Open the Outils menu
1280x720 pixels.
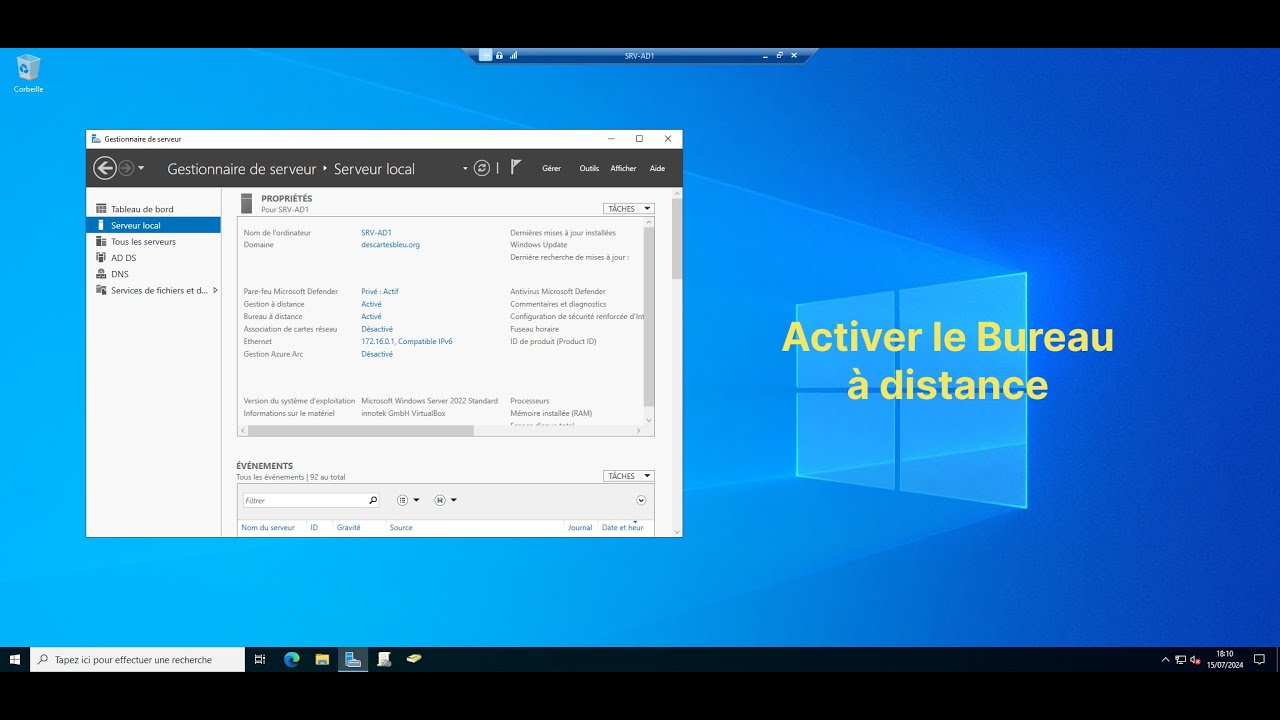coord(589,168)
